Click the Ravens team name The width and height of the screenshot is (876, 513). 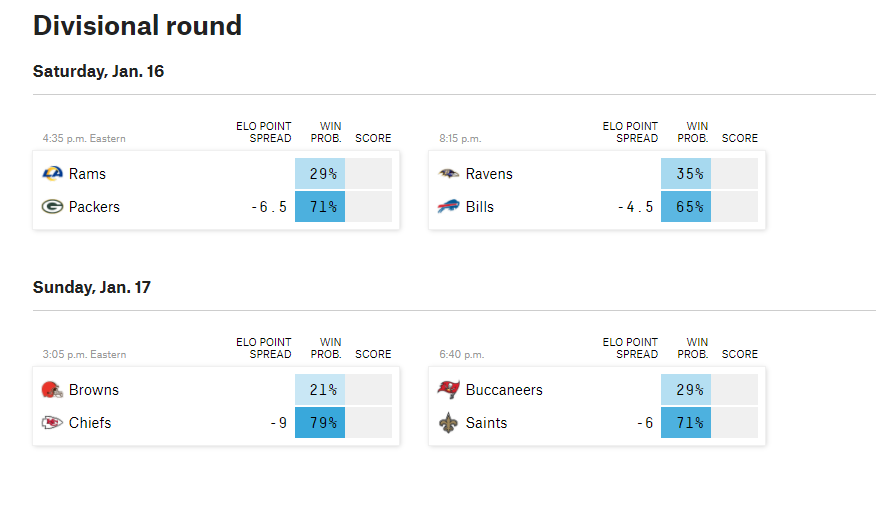(x=489, y=174)
